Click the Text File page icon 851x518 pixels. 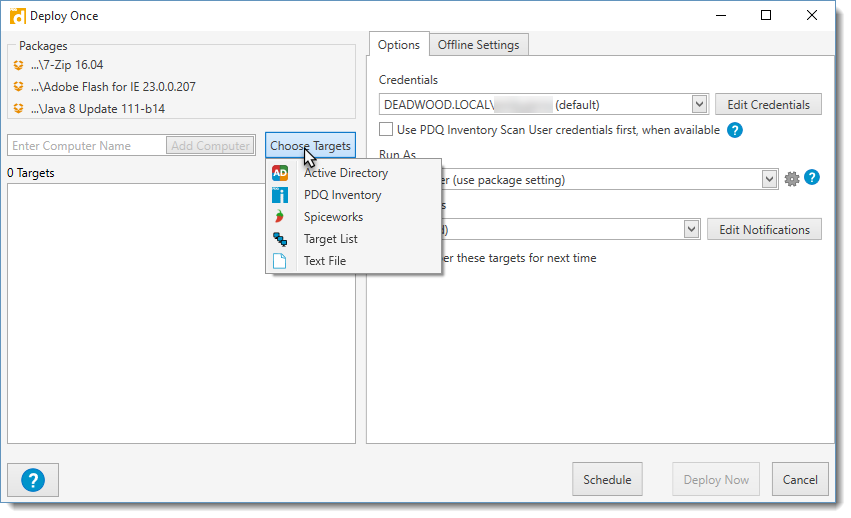280,261
